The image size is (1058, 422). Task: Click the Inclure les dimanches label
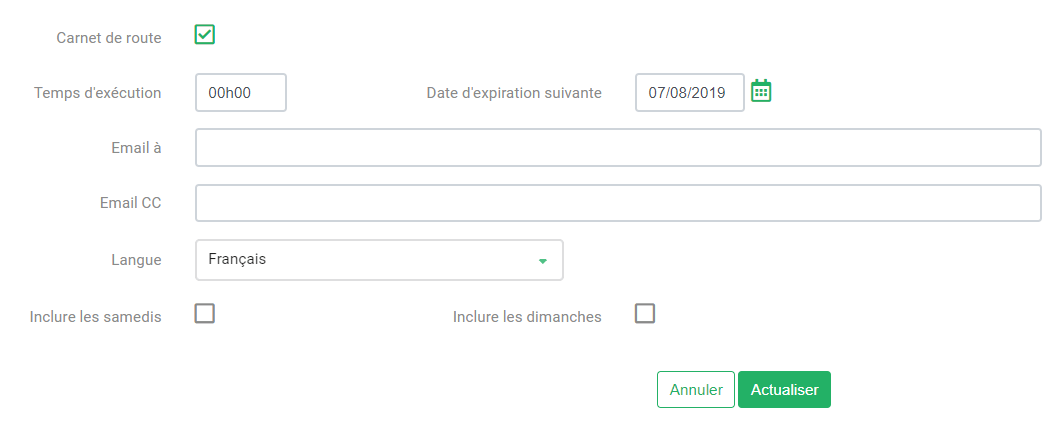pyautogui.click(x=527, y=317)
